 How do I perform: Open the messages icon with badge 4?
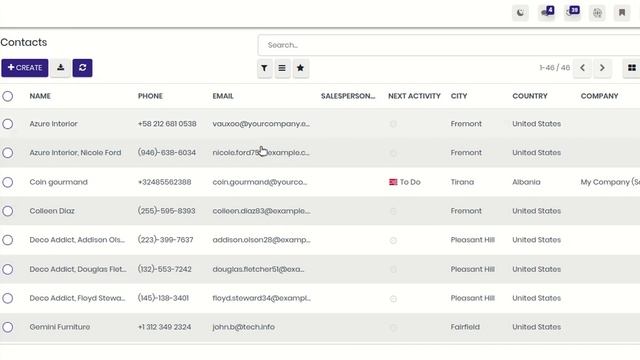coord(547,13)
